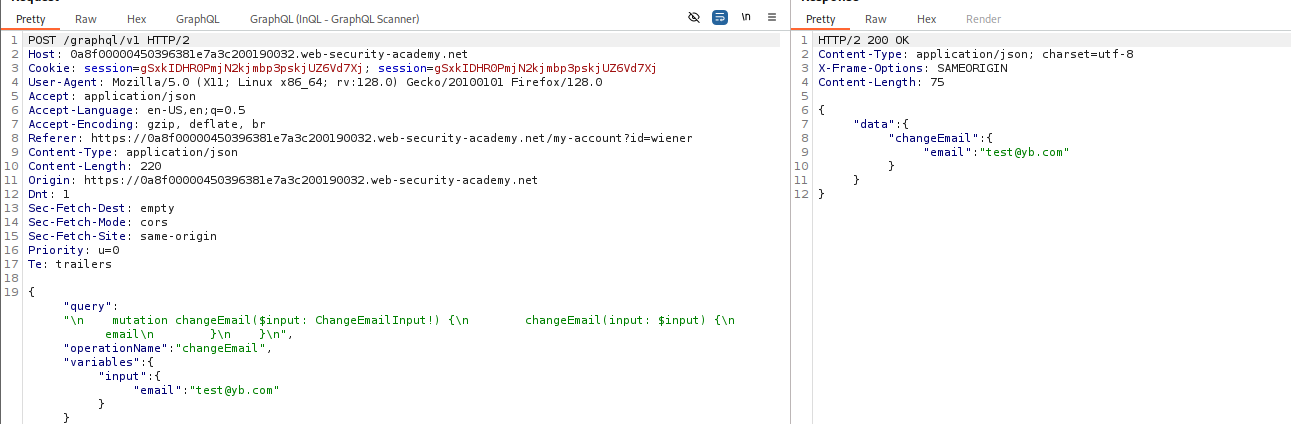The height and width of the screenshot is (424, 1291).
Task: Select the GraphQL (InQL - GraphQL Scanner) tab
Action: (334, 19)
